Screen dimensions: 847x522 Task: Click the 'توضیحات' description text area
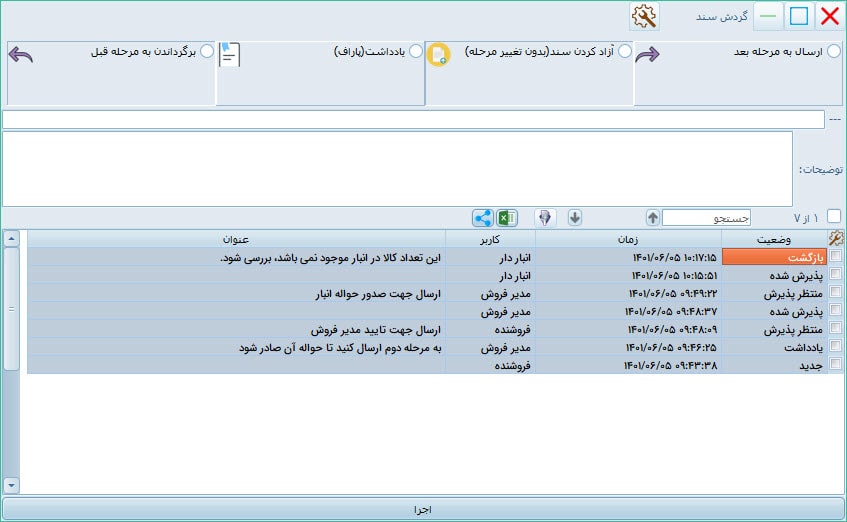pos(397,169)
